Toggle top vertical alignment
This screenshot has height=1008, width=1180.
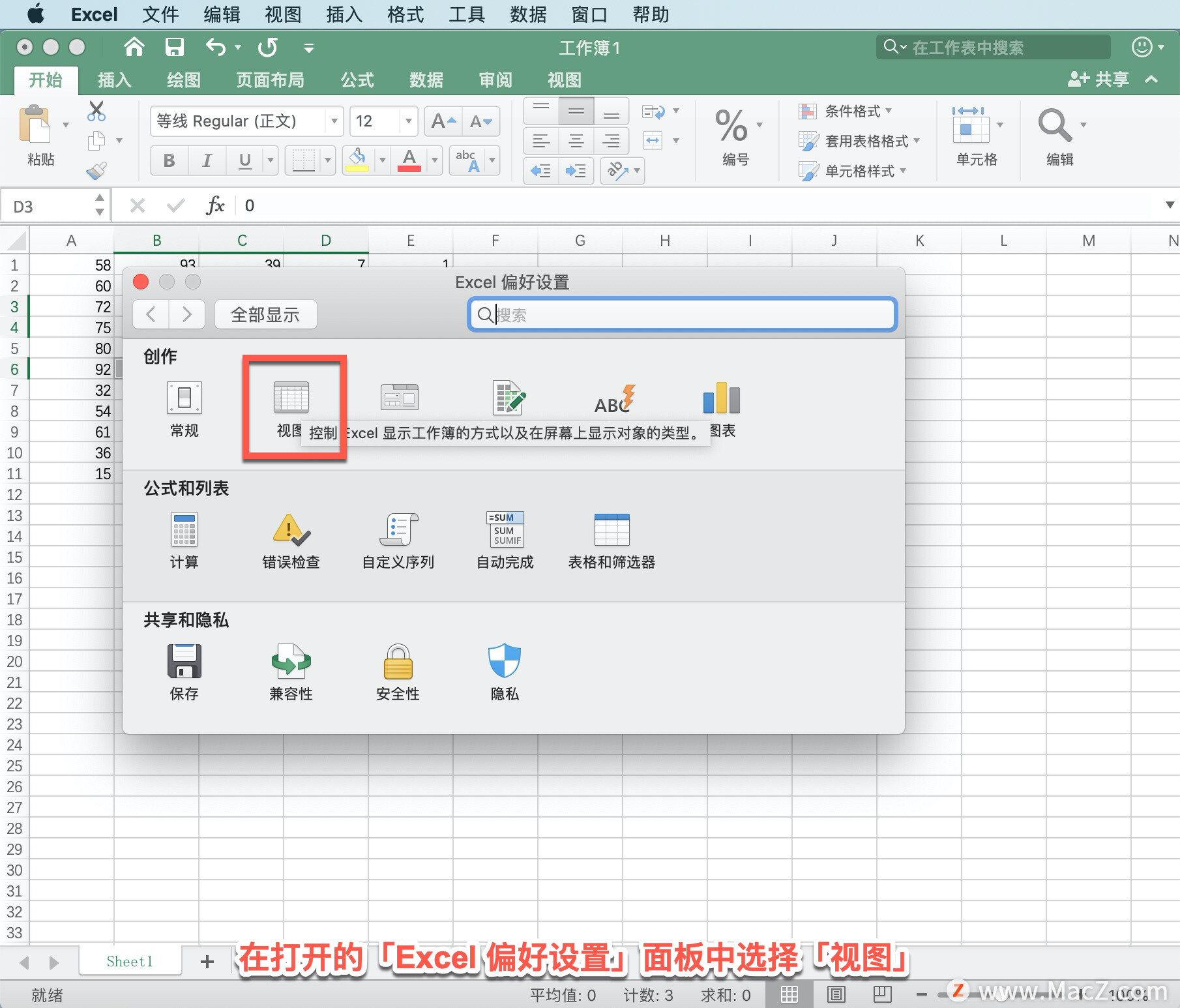[541, 111]
